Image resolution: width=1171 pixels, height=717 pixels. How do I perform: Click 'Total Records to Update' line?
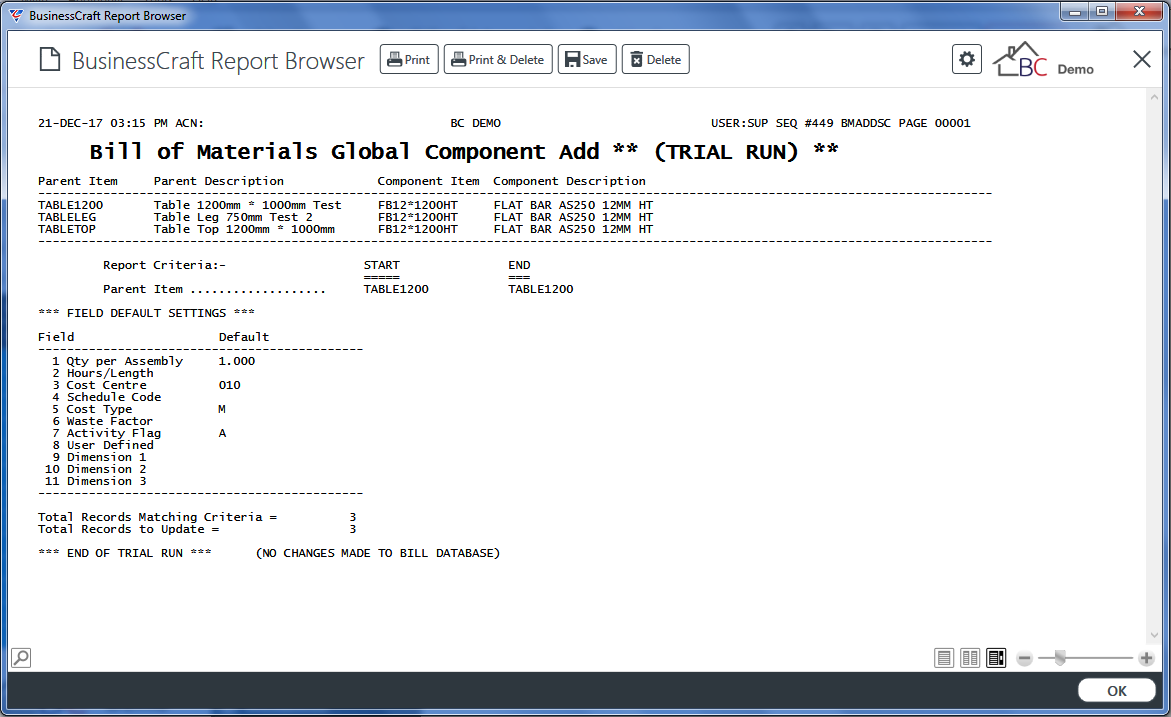tap(197, 529)
